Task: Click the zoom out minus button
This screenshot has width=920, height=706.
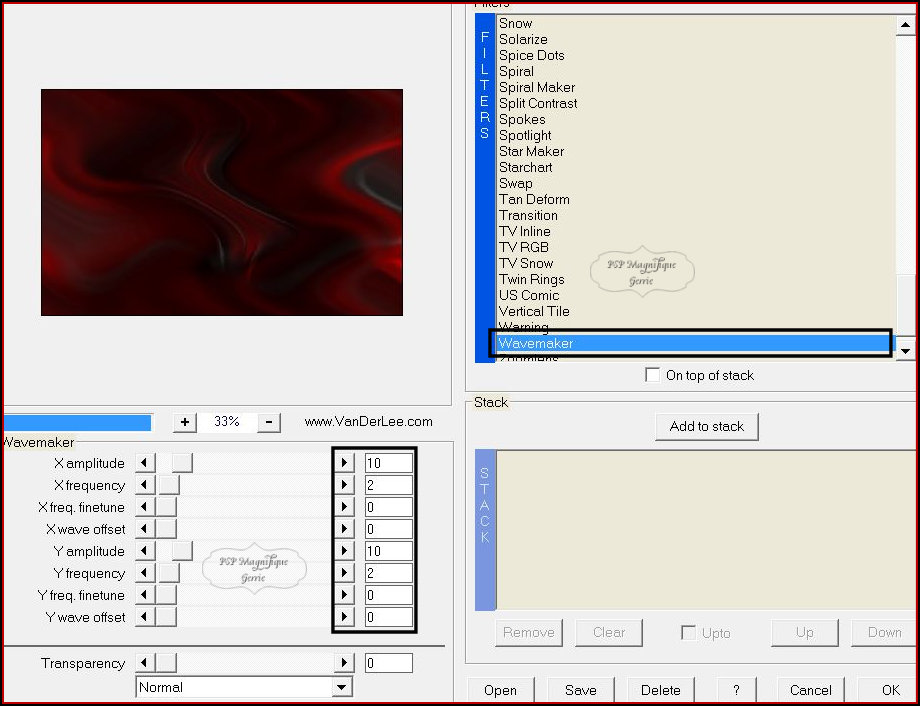Action: pos(269,422)
